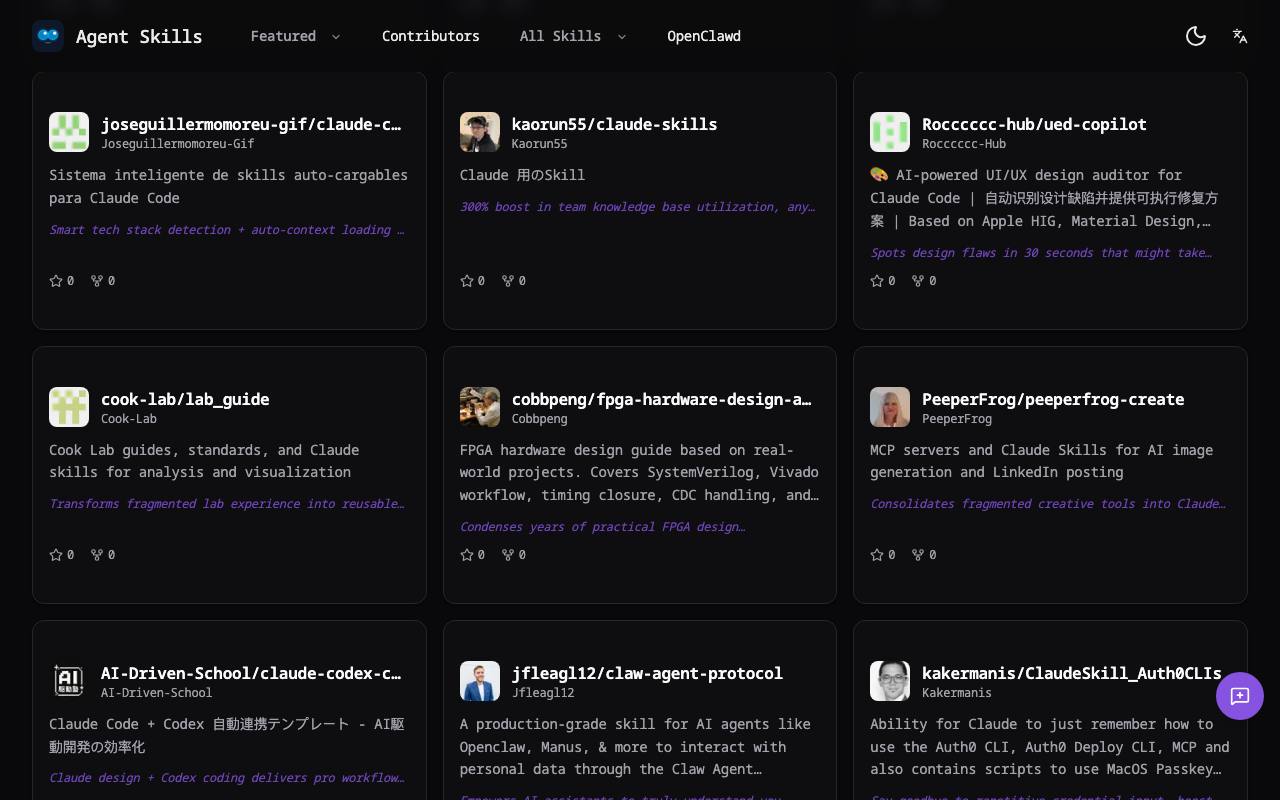Viewport: 1280px width, 800px height.
Task: Open jfleagl12 avatar photo
Action: tap(480, 681)
